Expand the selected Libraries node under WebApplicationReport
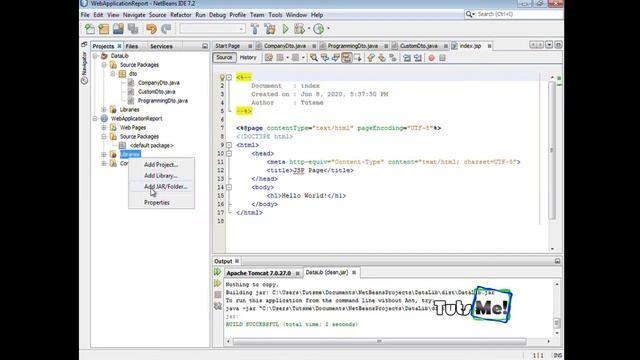Viewport: 640px width, 360px height. 104,155
